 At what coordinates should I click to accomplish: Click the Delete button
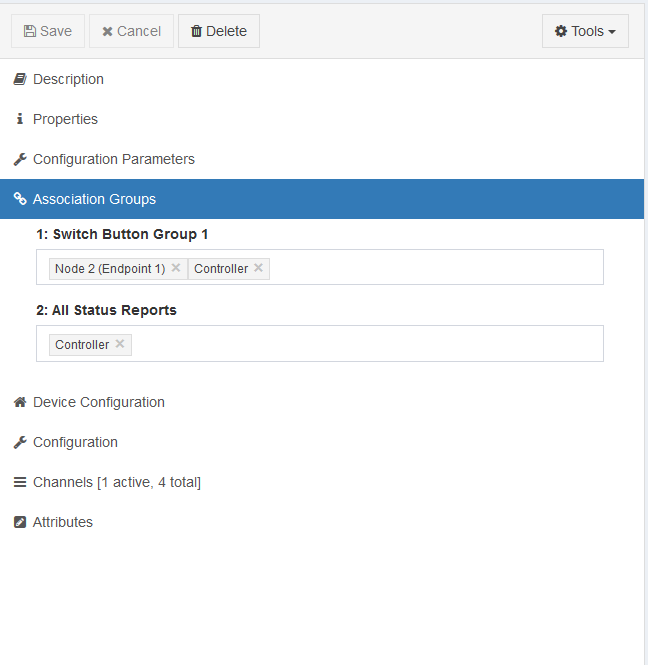pyautogui.click(x=219, y=31)
